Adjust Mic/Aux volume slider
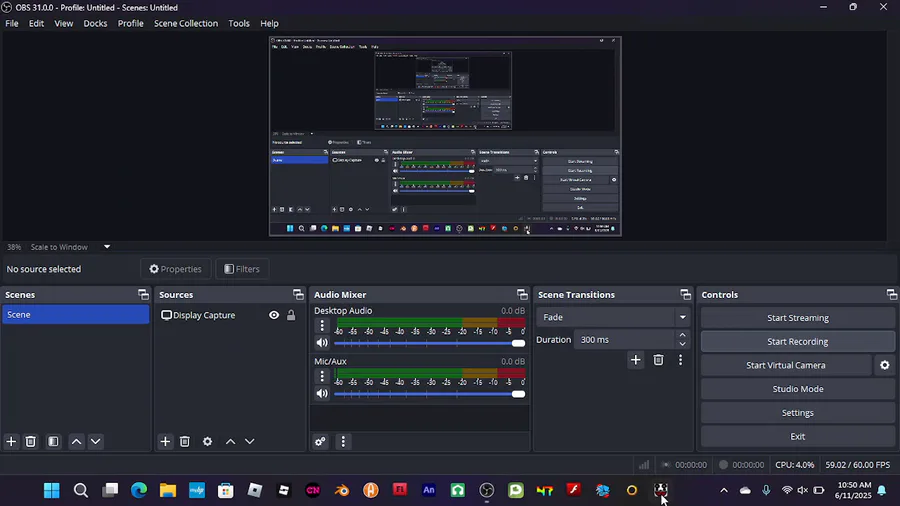 point(429,394)
